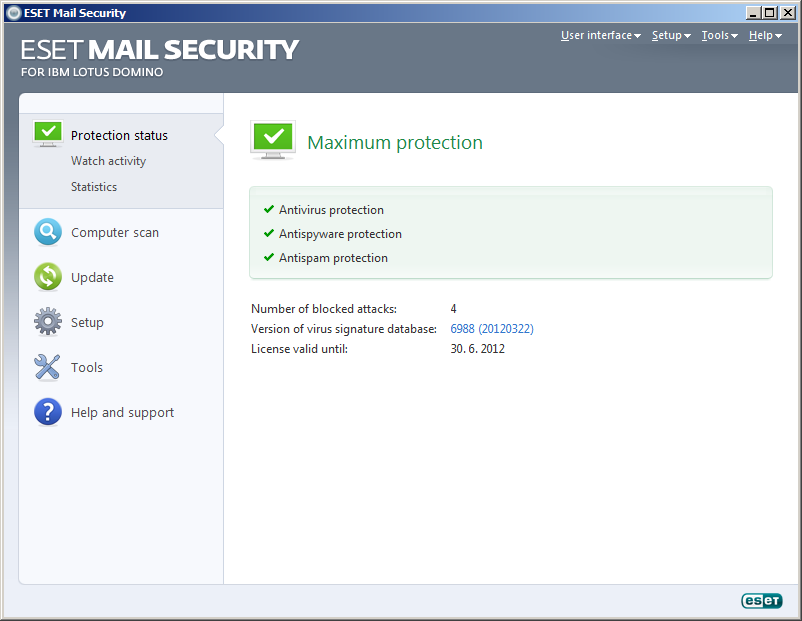Open the Tools dropdown in top bar
The height and width of the screenshot is (621, 802).
pyautogui.click(x=719, y=35)
